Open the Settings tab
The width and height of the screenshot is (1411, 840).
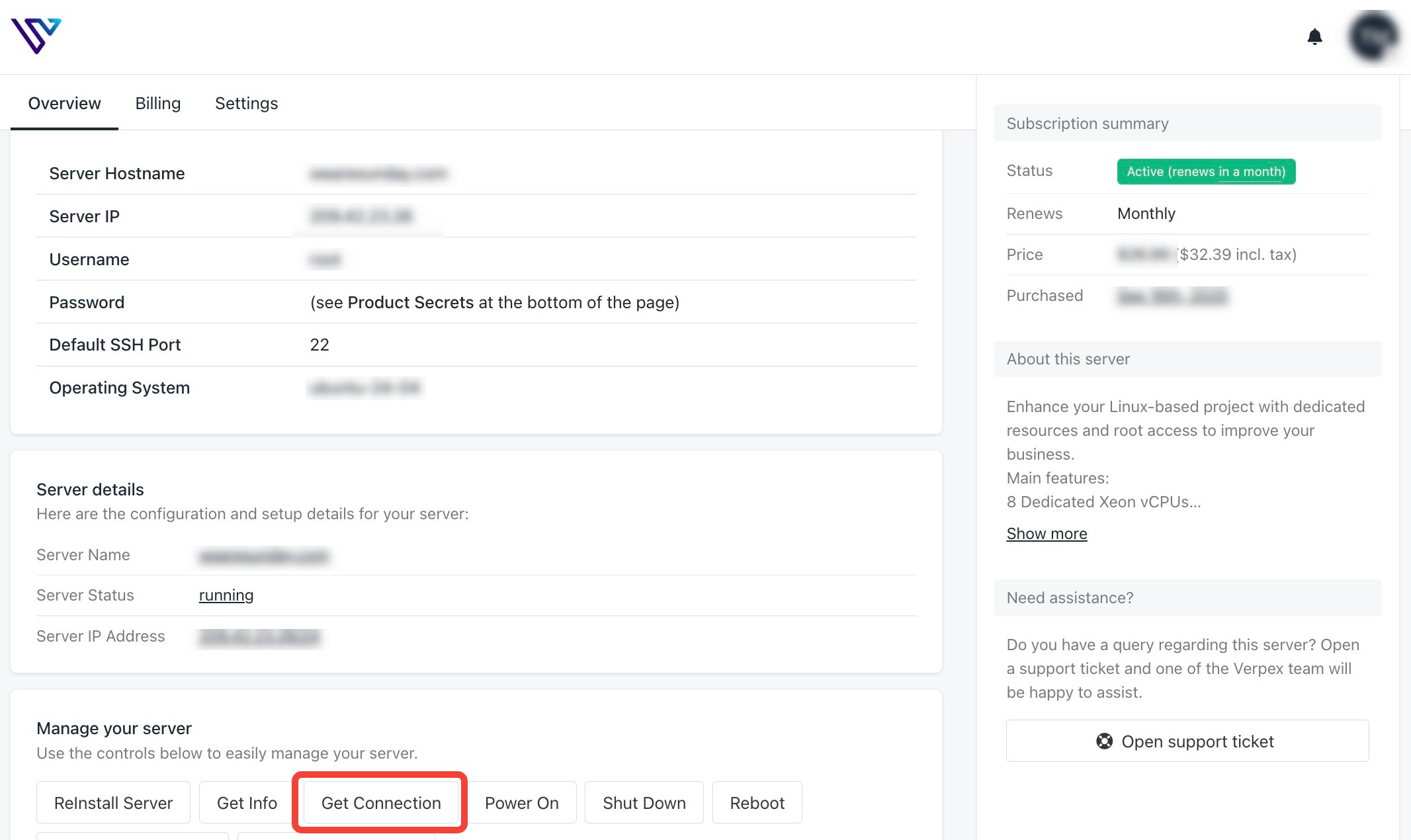pyautogui.click(x=246, y=103)
